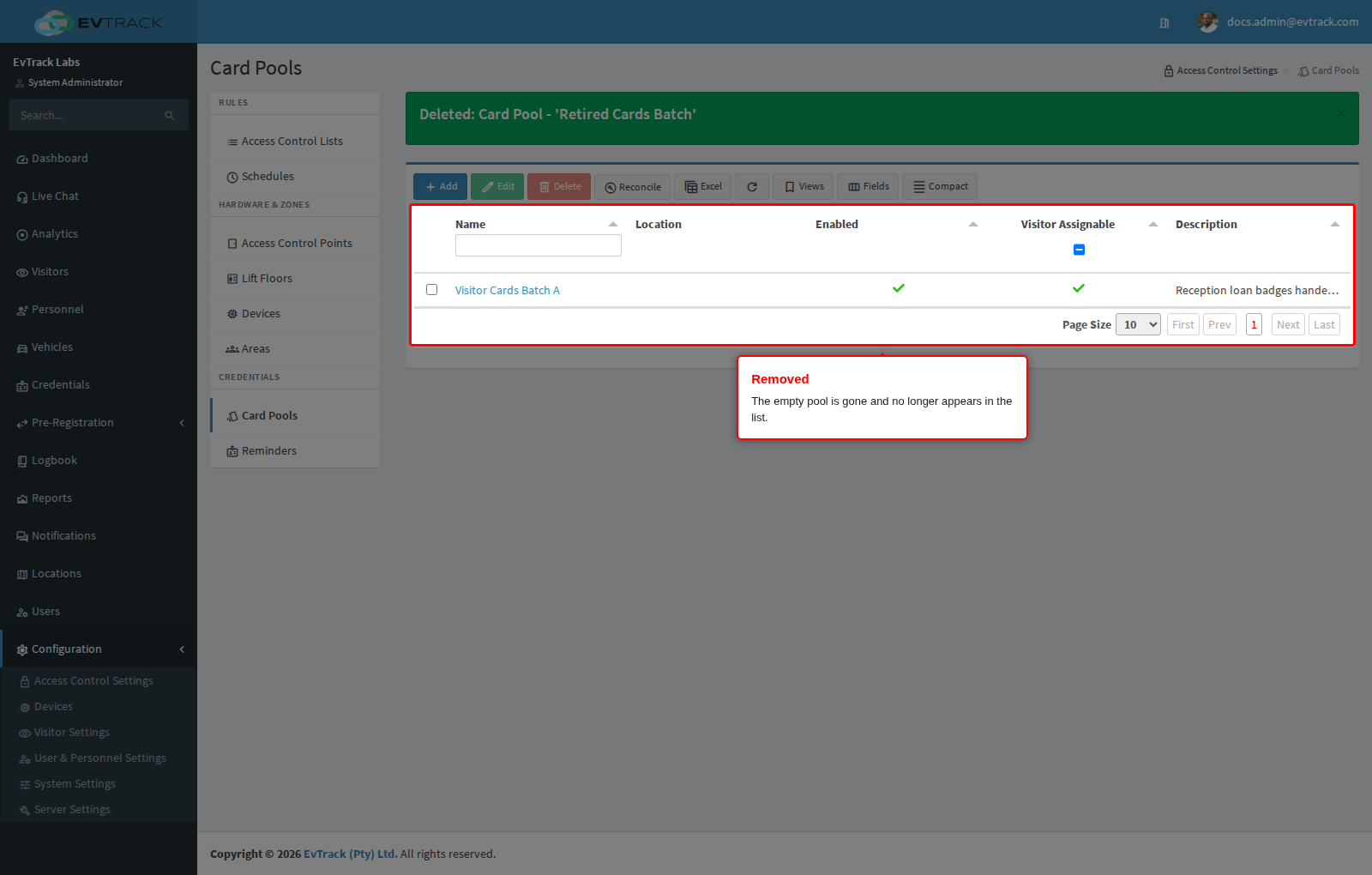Image resolution: width=1372 pixels, height=875 pixels.
Task: Dismiss the green deleted notification banner
Action: coord(1341,113)
